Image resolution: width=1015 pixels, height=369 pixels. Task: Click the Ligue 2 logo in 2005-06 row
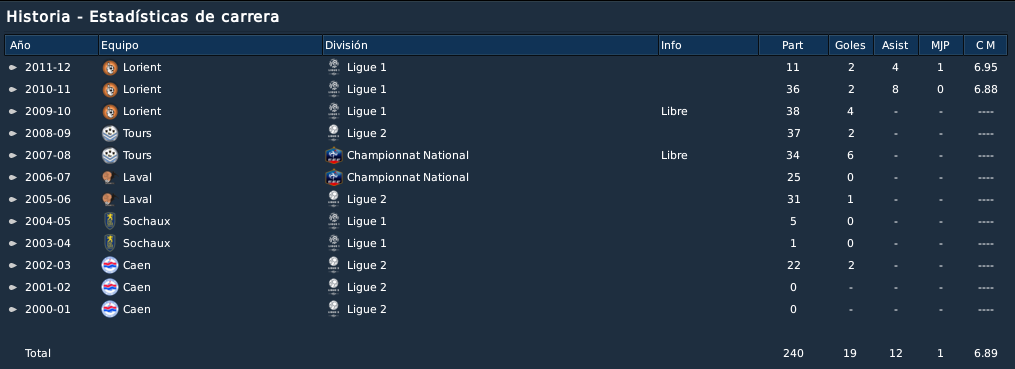pos(333,199)
